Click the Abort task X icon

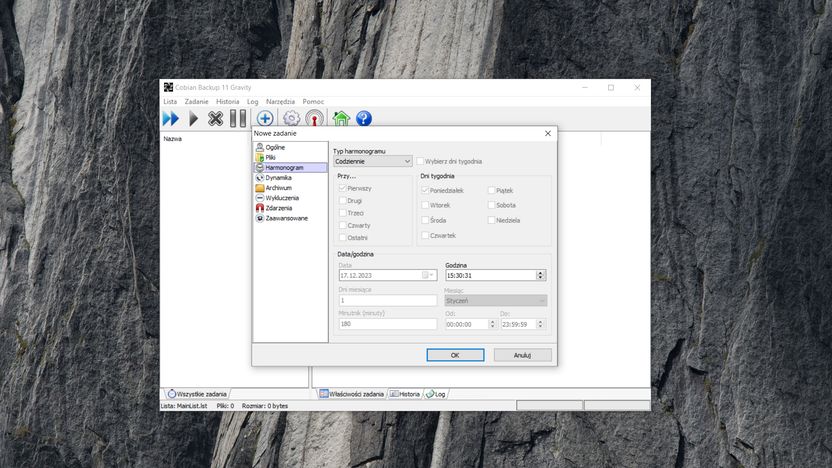(x=215, y=118)
